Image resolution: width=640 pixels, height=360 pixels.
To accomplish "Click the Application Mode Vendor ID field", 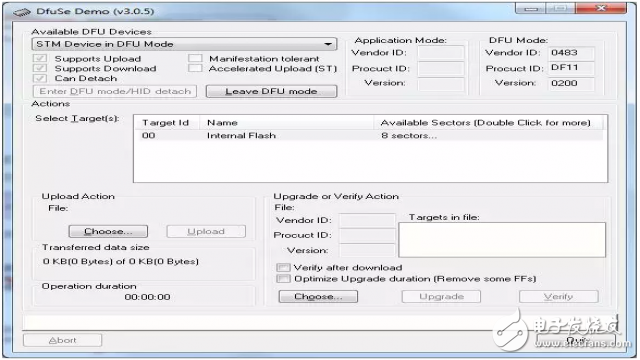I will coord(441,53).
